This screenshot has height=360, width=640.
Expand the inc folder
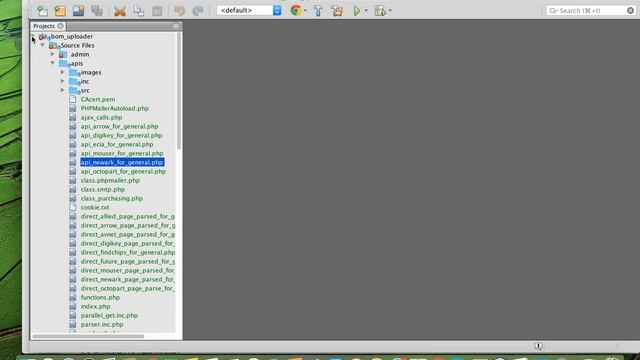pyautogui.click(x=62, y=81)
